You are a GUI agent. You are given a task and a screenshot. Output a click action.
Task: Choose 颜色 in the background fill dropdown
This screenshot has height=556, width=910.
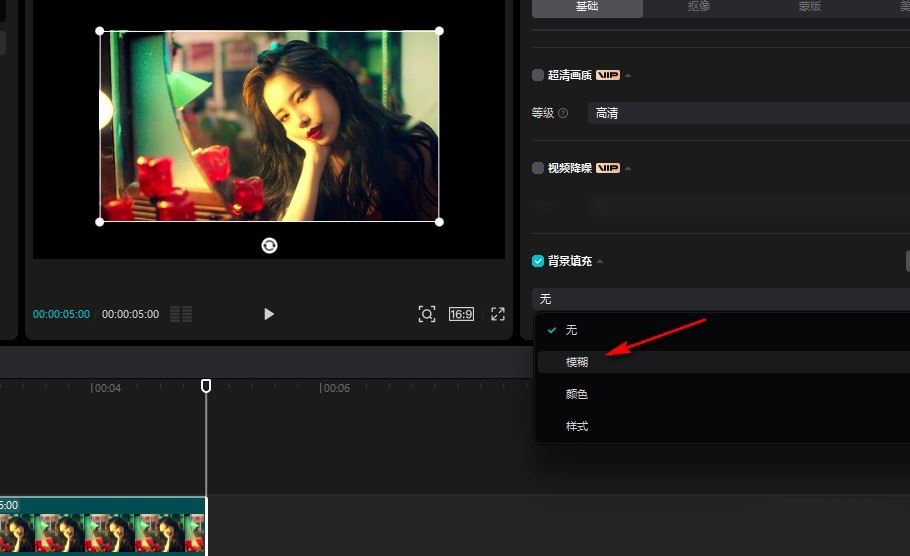click(x=577, y=394)
